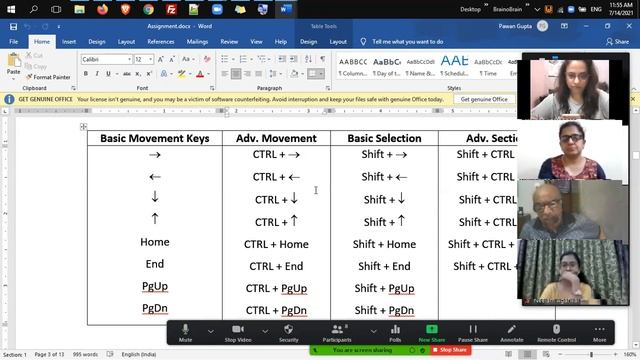Align text left
The height and width of the screenshot is (360, 640).
tap(224, 74)
